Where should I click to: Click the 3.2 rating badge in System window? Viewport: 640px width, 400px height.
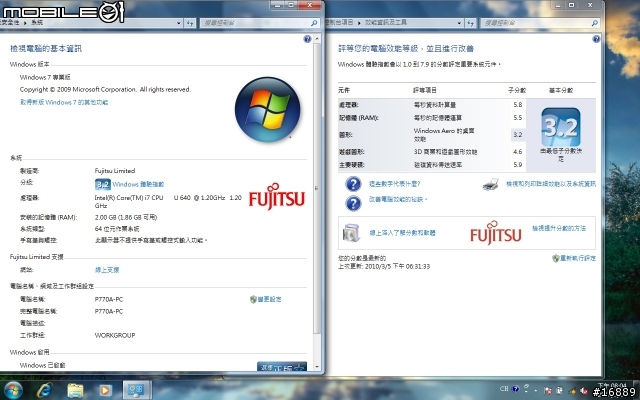tap(102, 184)
